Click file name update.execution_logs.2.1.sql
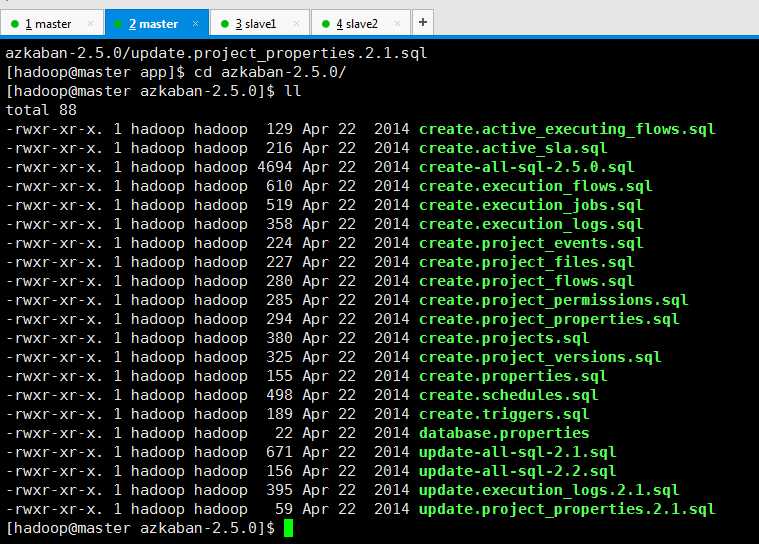This screenshot has width=759, height=544. coord(549,490)
